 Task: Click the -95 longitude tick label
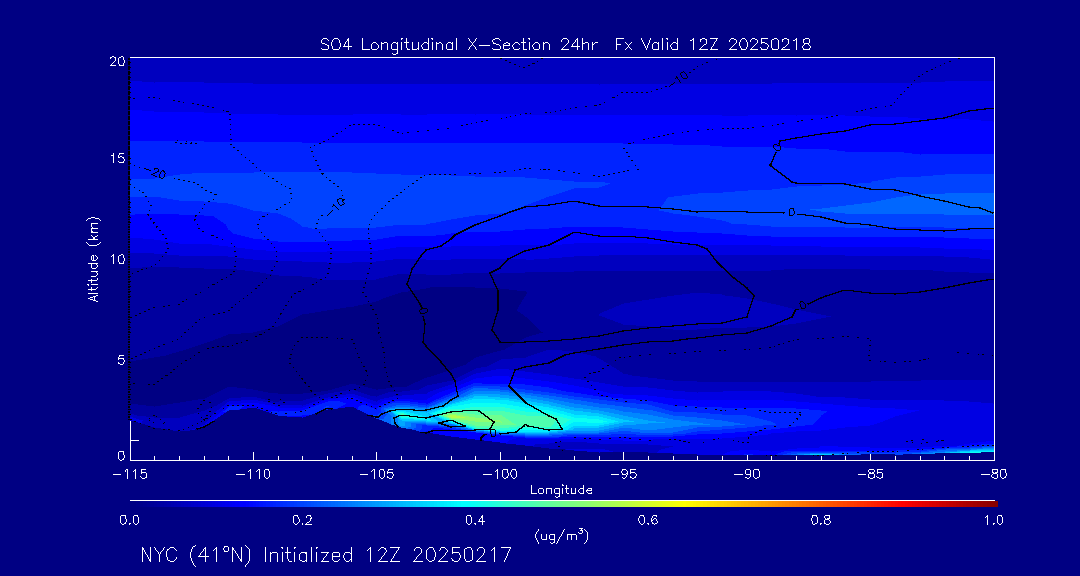[x=623, y=475]
